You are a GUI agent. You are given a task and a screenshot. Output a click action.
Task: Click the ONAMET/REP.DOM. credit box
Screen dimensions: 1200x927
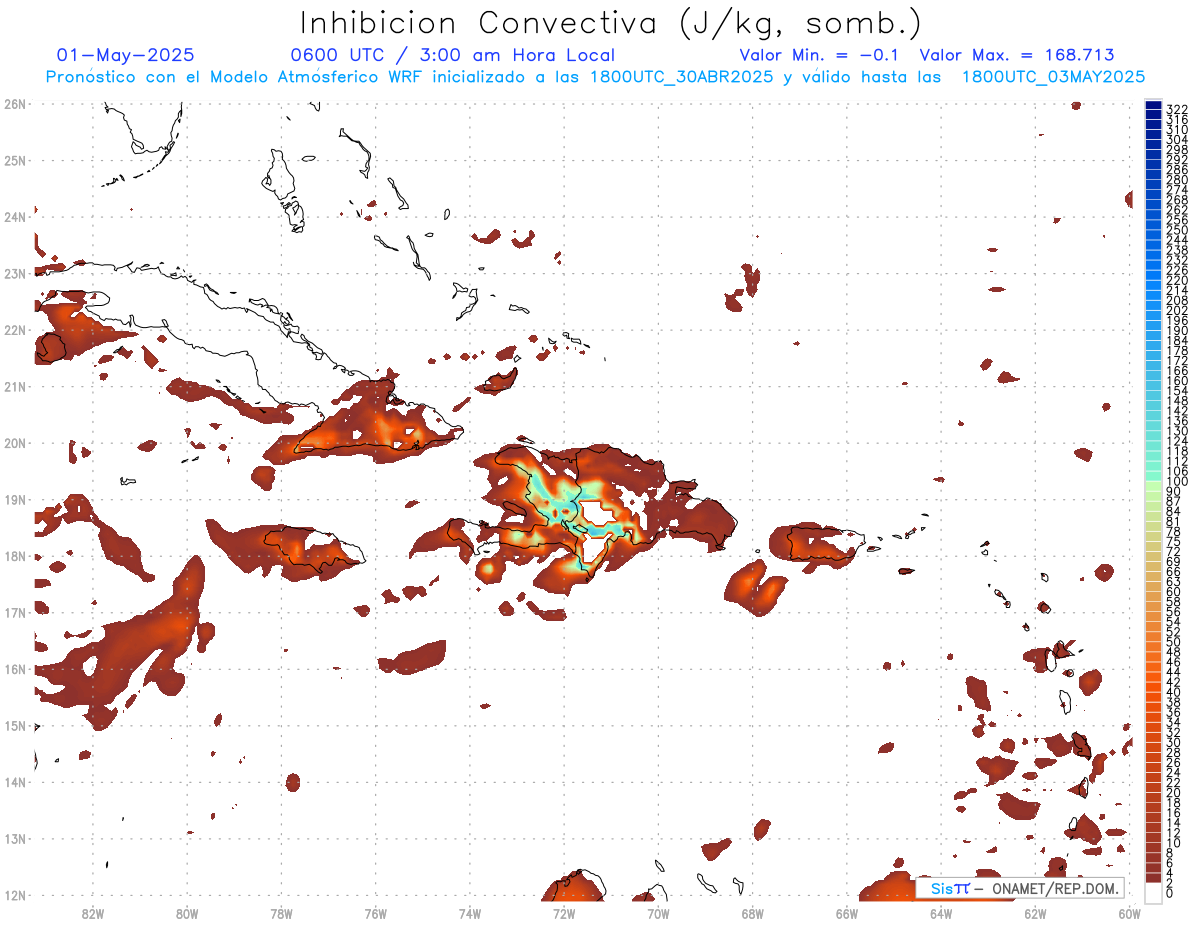pyautogui.click(x=1020, y=888)
